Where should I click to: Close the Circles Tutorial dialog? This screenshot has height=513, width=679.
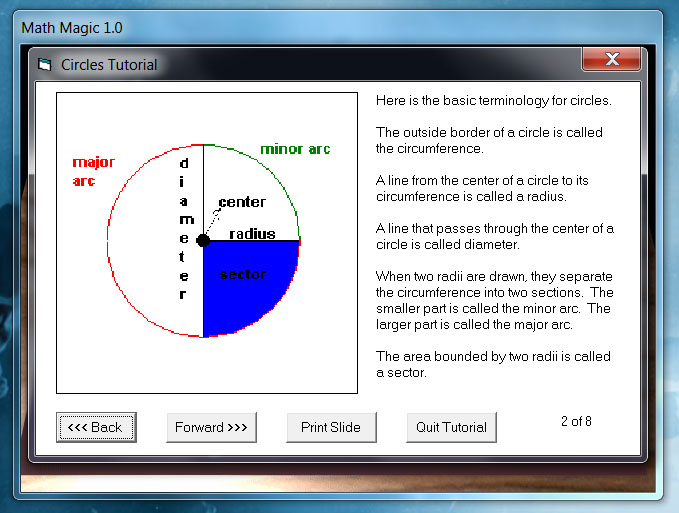[610, 61]
